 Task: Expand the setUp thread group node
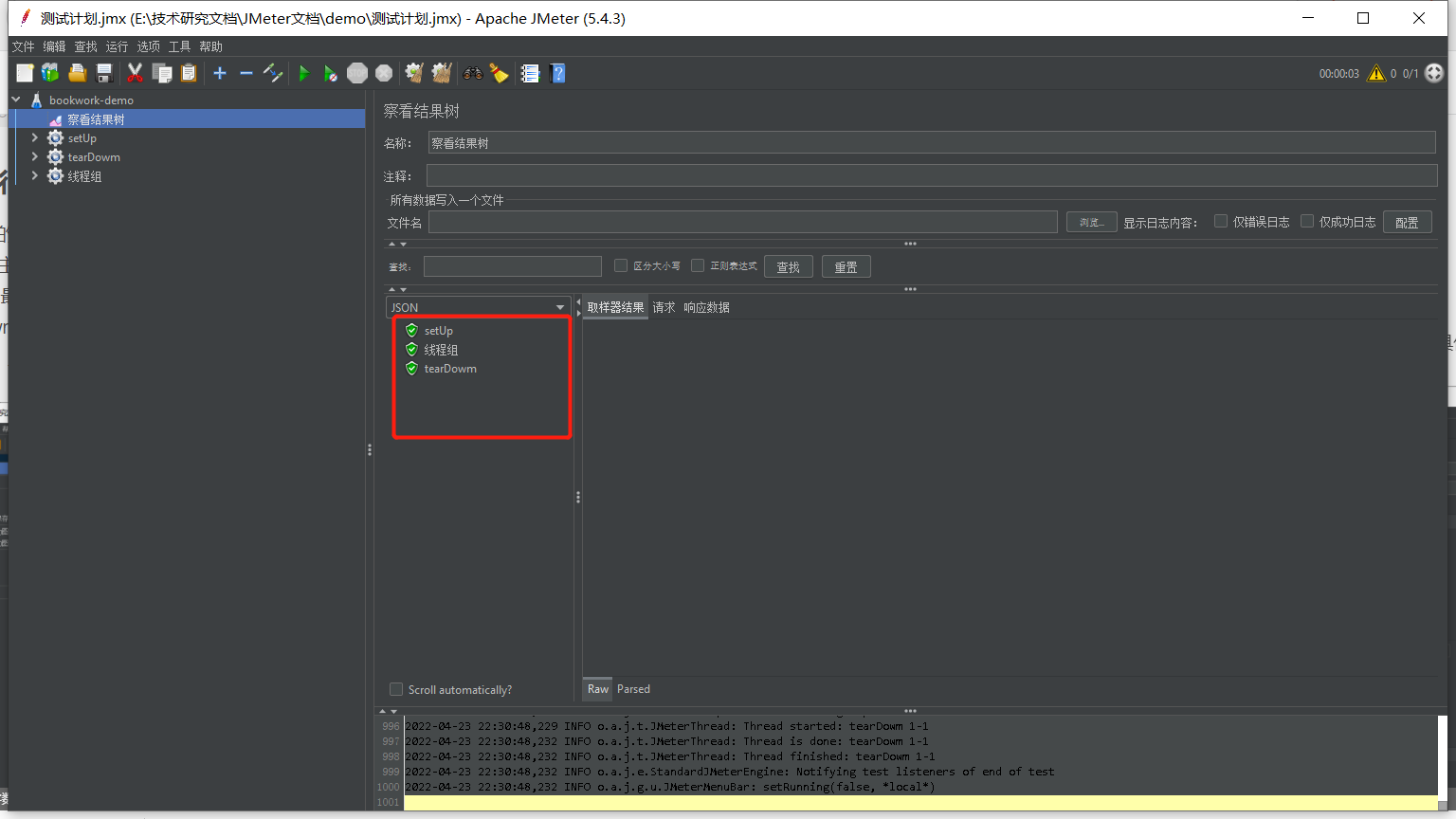coord(35,137)
